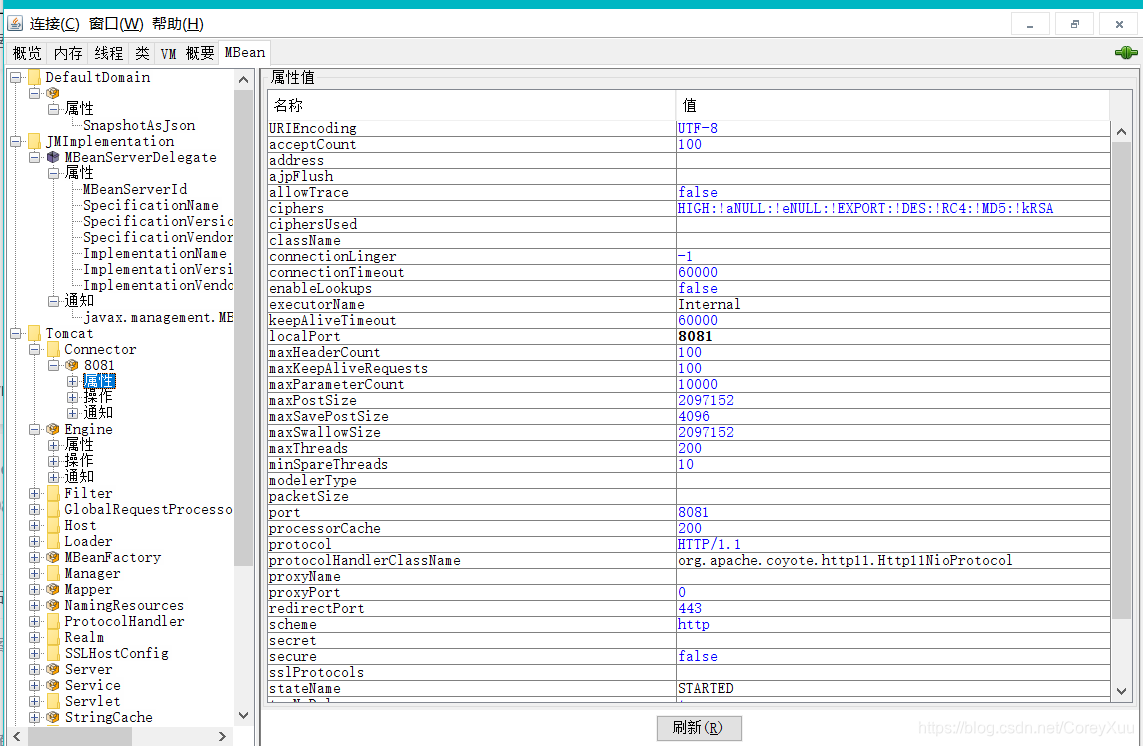Collapse the 8081 connector node
1143x746 pixels.
53,365
